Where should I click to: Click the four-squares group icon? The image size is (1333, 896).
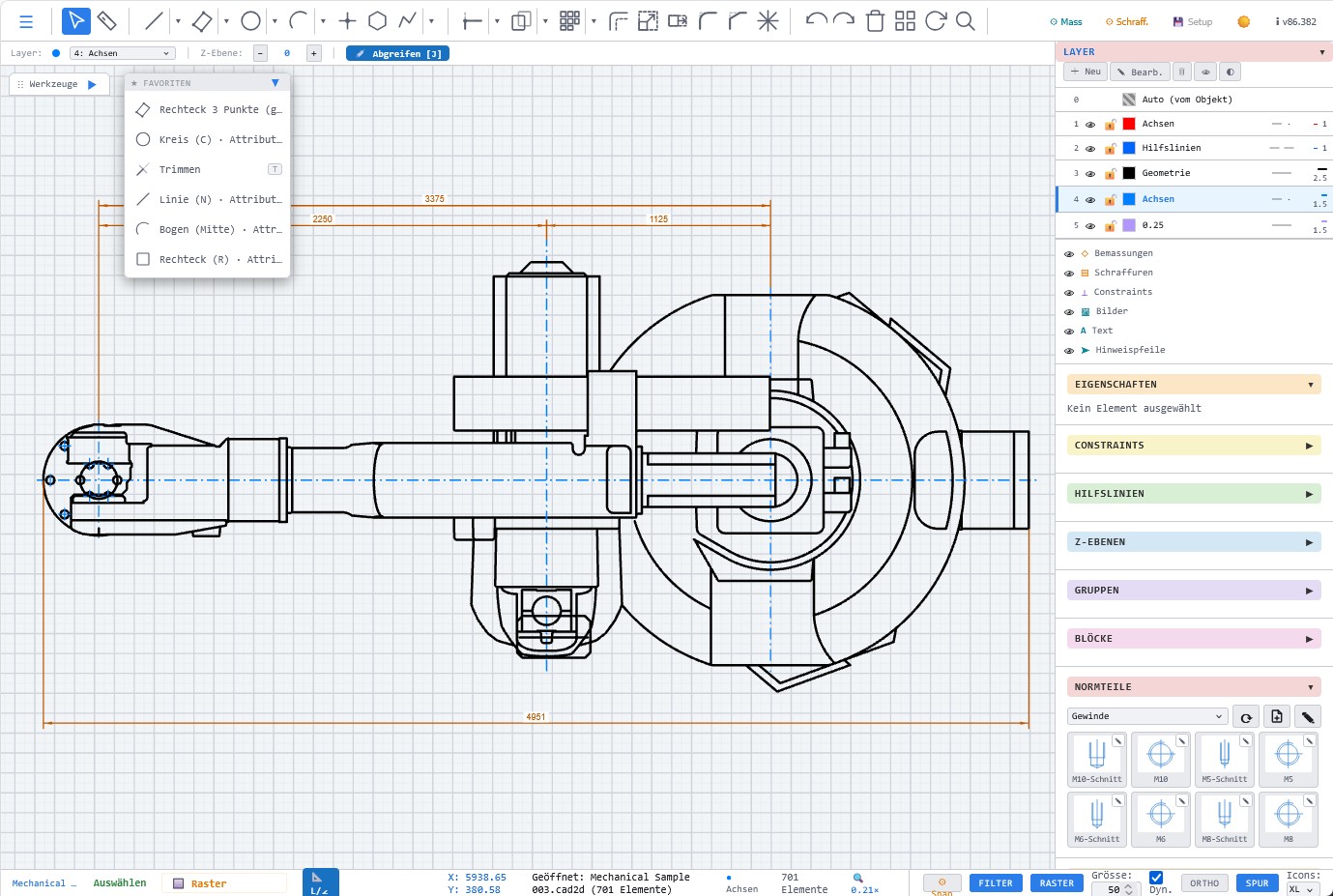click(x=905, y=20)
